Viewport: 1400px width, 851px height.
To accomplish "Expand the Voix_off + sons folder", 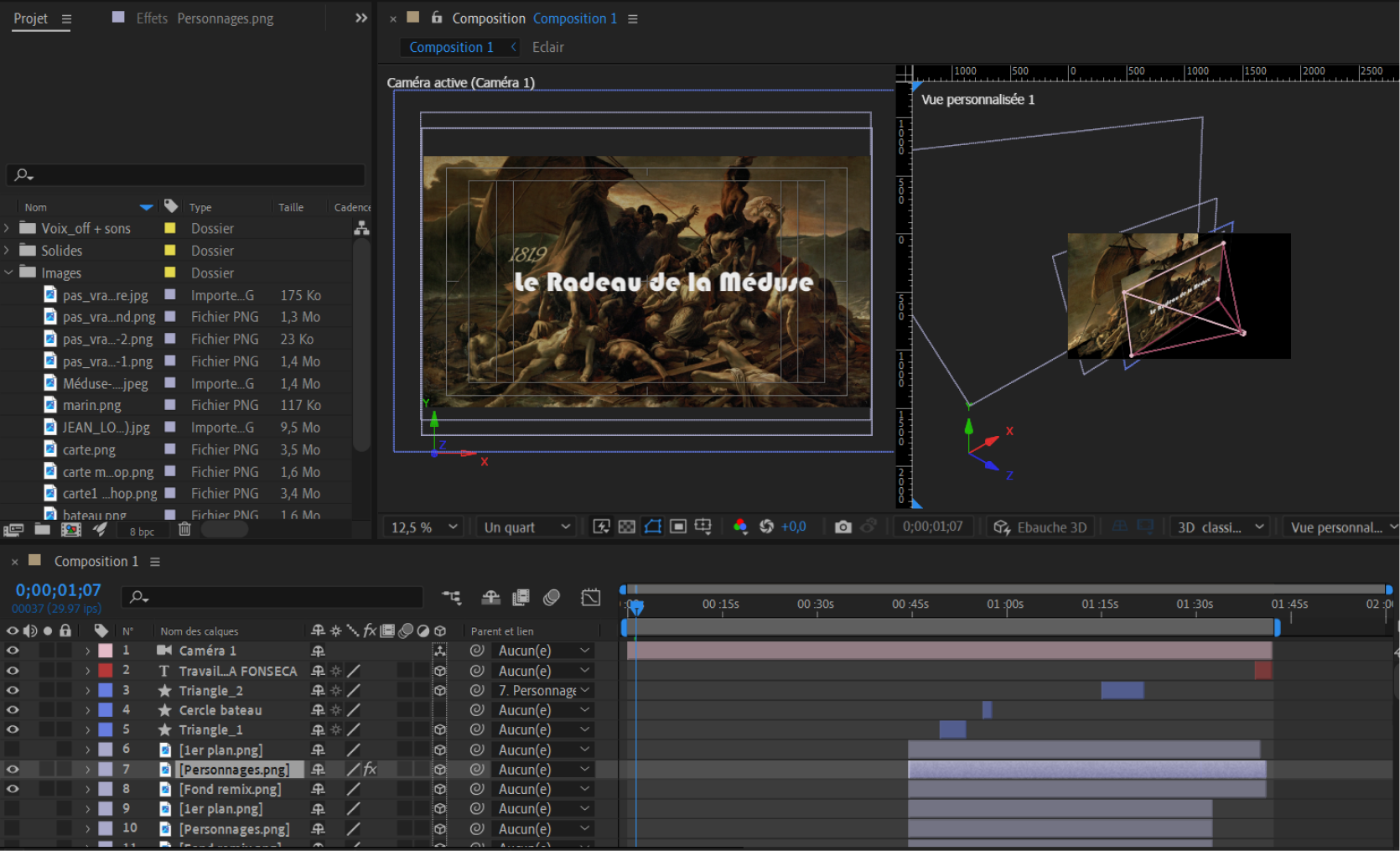I will (7, 228).
